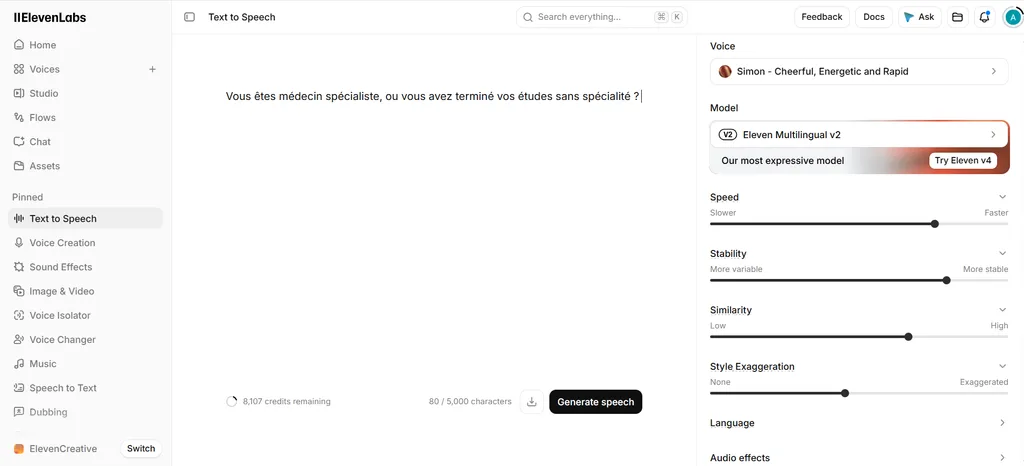This screenshot has width=1024, height=466.
Task: Expand the Language section
Action: click(859, 423)
